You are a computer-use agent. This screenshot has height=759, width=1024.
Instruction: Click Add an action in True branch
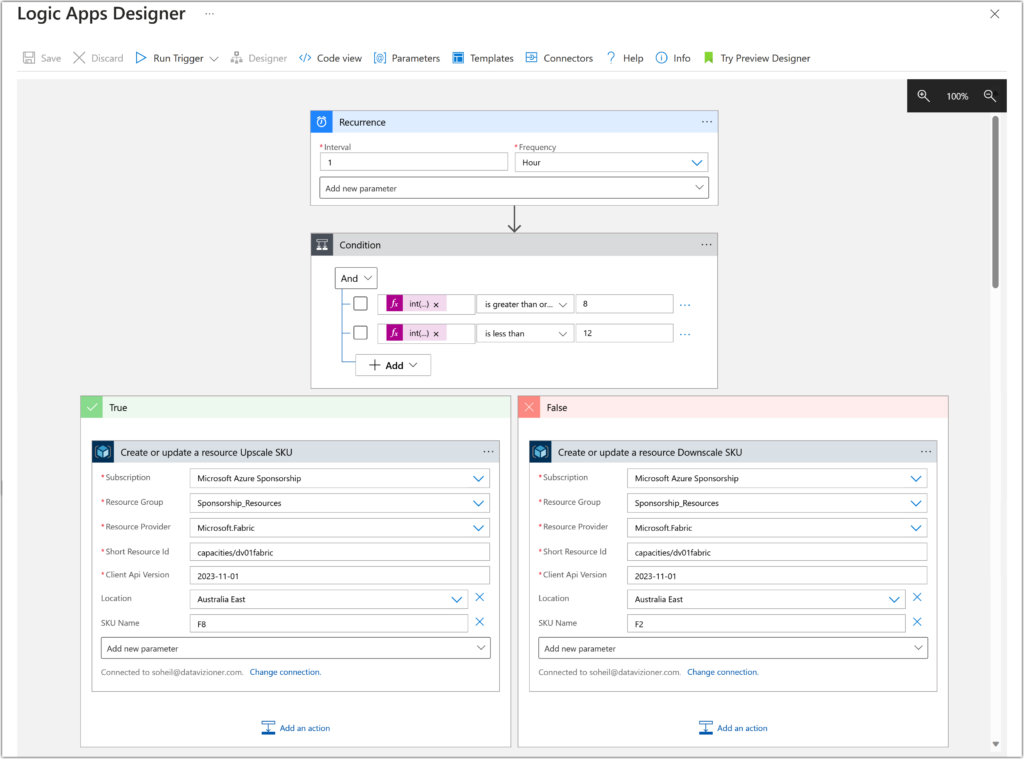296,728
